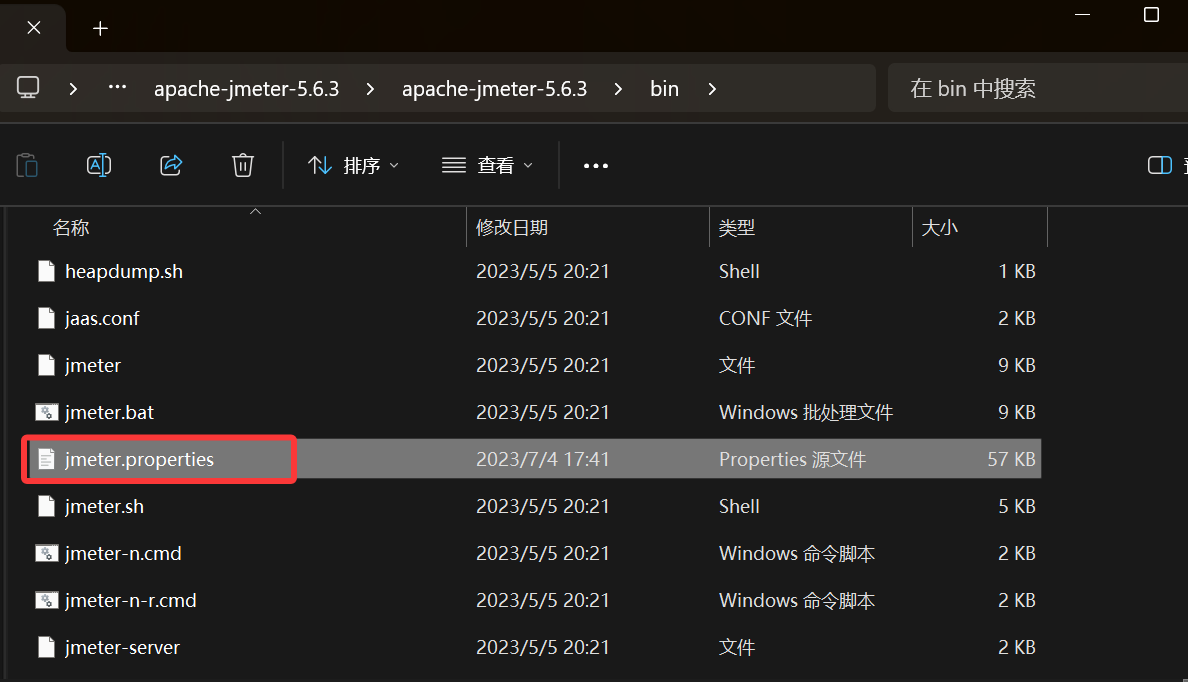Select the heapdump.sh file
Screen dimensions: 1188x682
pos(123,271)
